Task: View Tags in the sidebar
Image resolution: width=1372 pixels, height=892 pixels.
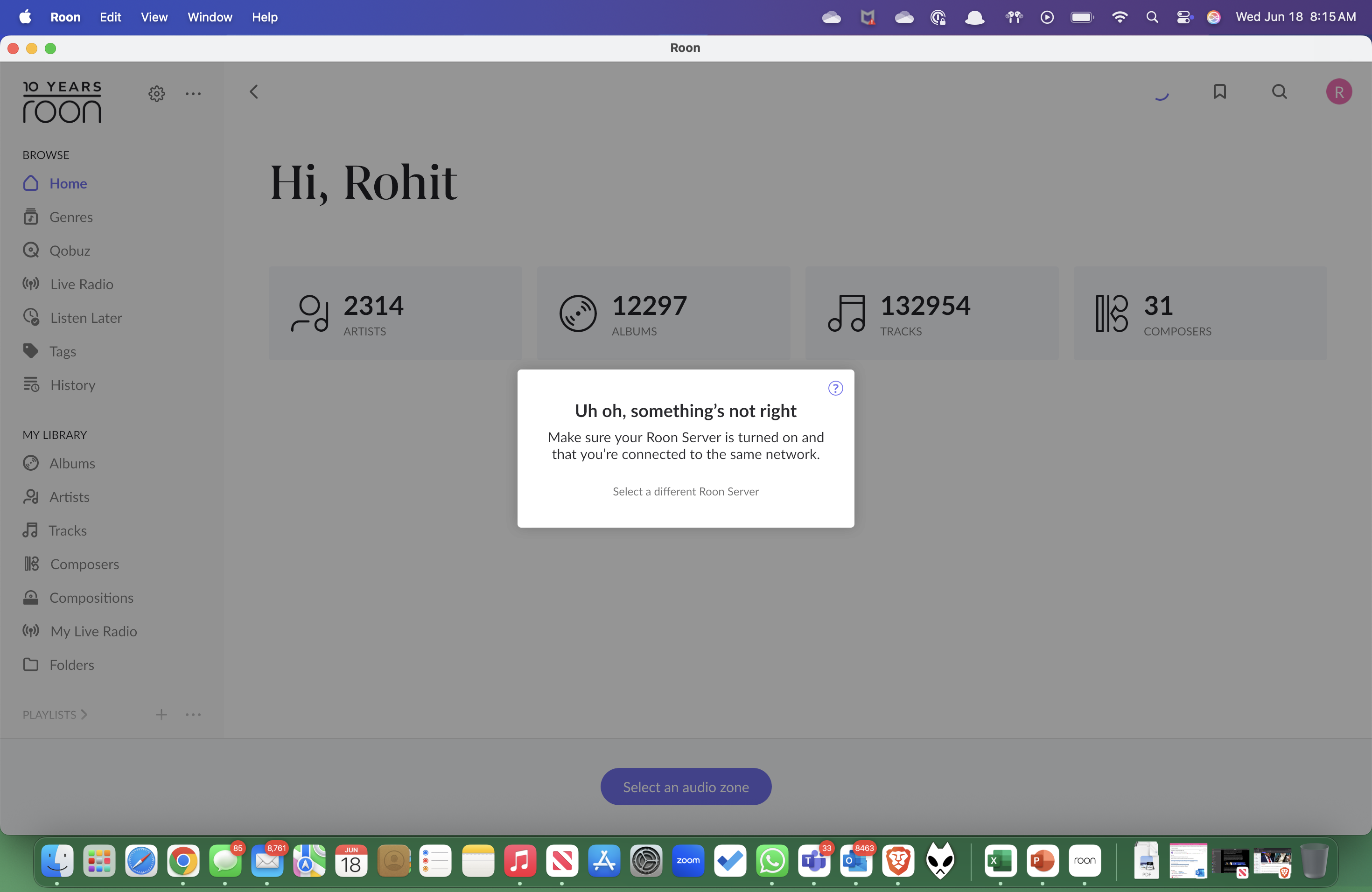Action: [62, 351]
